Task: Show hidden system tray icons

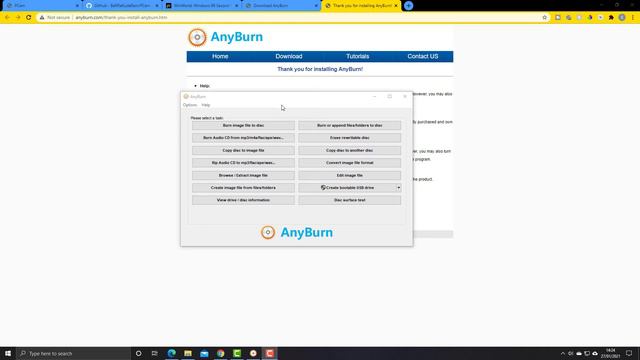Action: (x=562, y=353)
